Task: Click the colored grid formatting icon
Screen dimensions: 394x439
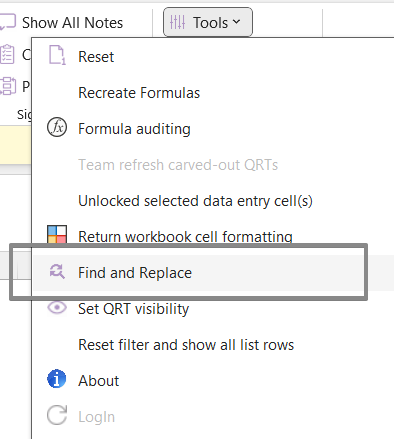Action: 57,234
